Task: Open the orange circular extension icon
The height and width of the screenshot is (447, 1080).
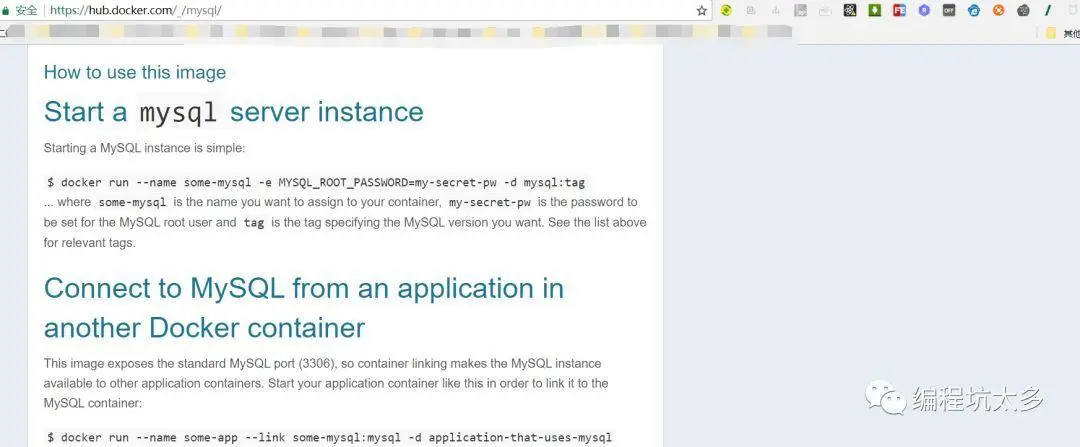Action: [x=999, y=10]
